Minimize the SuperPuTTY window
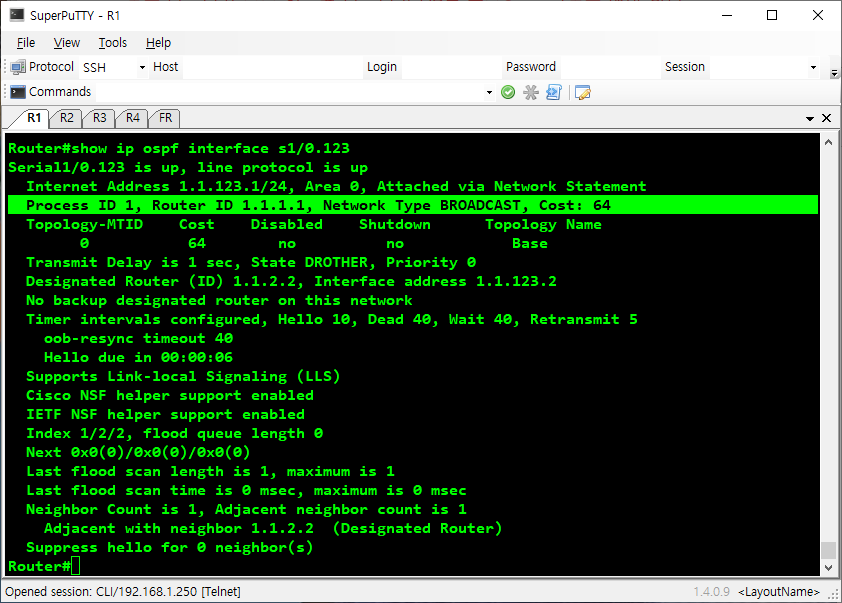842x603 pixels. tap(727, 15)
